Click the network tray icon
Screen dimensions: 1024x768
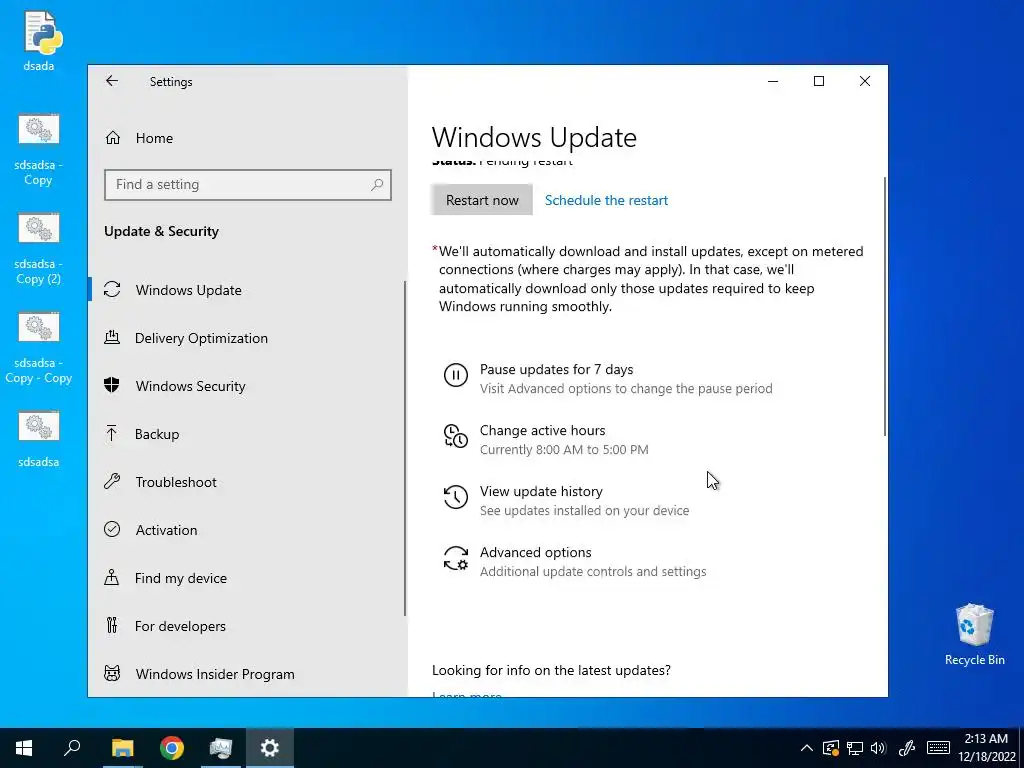(x=855, y=748)
